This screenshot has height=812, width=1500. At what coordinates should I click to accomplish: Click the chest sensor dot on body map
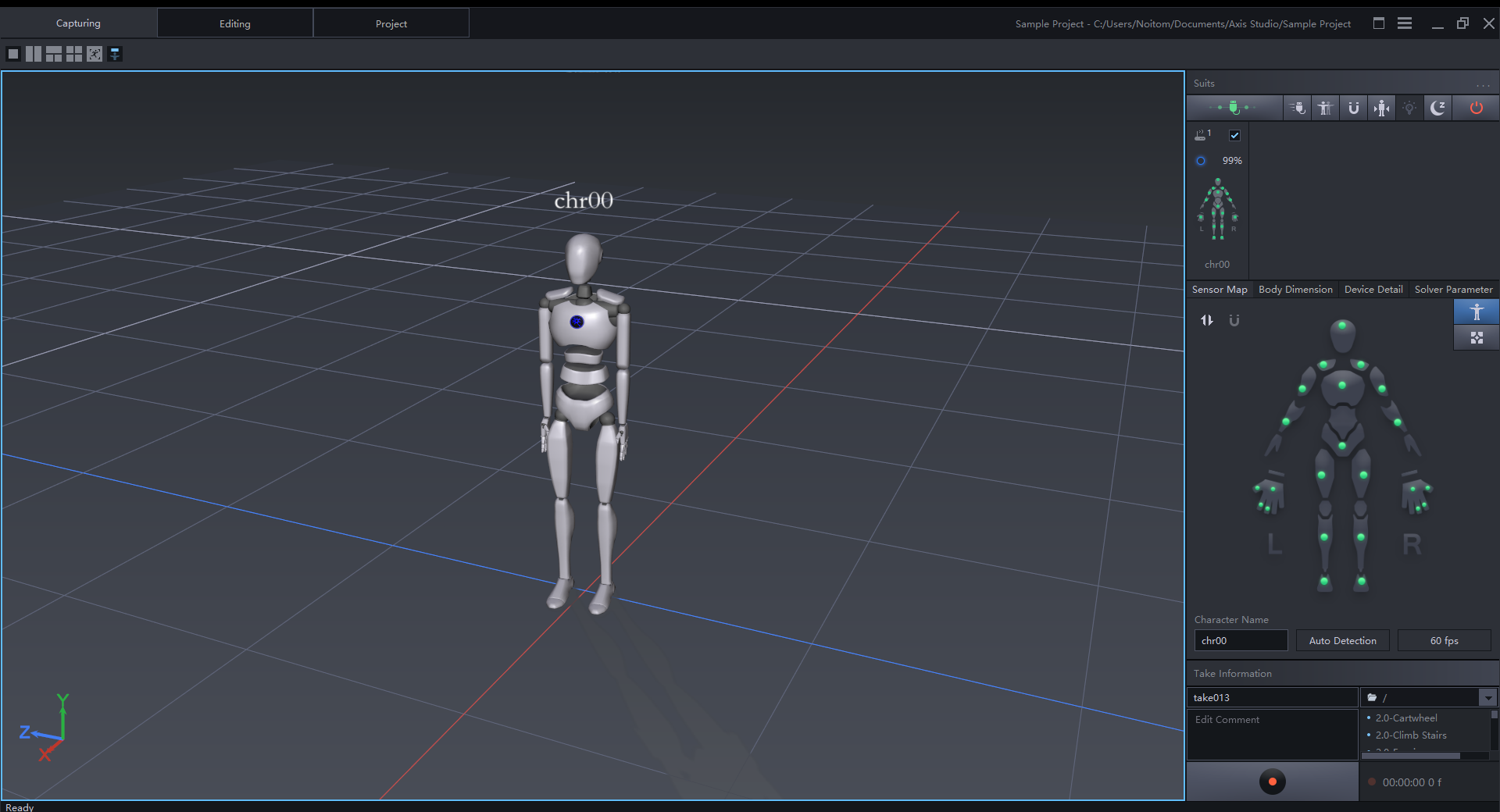click(x=1342, y=385)
